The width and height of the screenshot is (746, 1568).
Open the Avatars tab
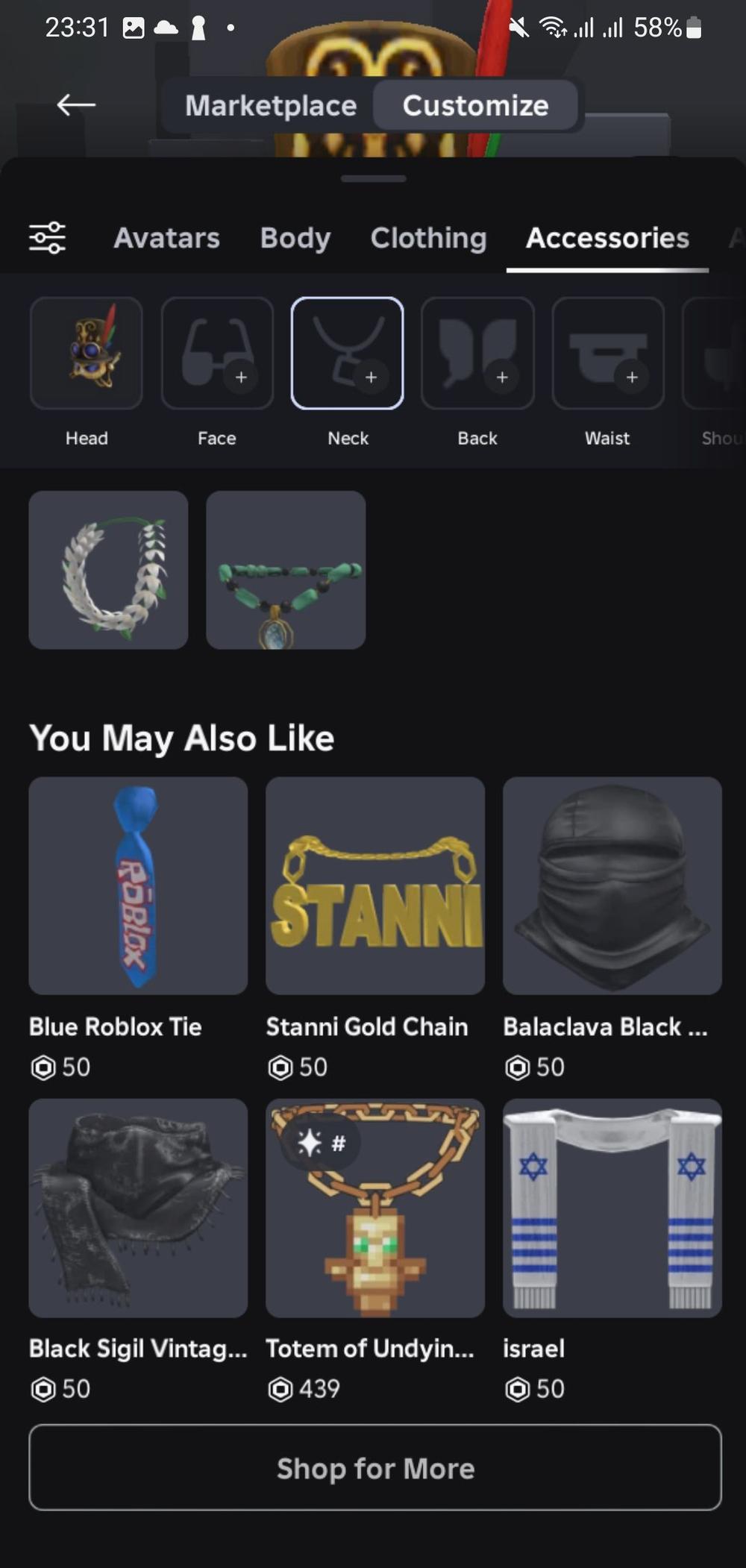(x=166, y=238)
